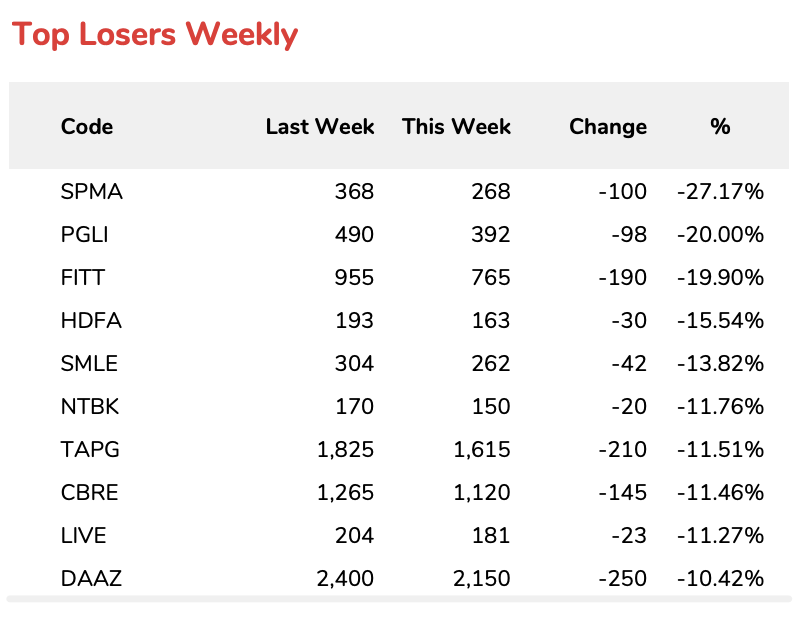Open the SPMA stock code
This screenshot has width=804, height=622.
coord(92,192)
